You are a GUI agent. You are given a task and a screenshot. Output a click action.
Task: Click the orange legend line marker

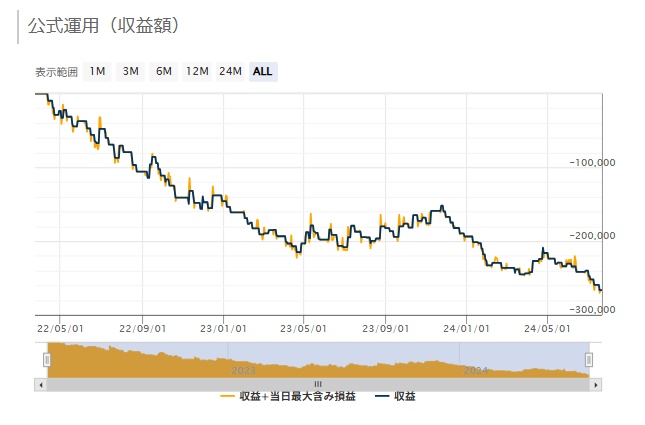coord(227,397)
